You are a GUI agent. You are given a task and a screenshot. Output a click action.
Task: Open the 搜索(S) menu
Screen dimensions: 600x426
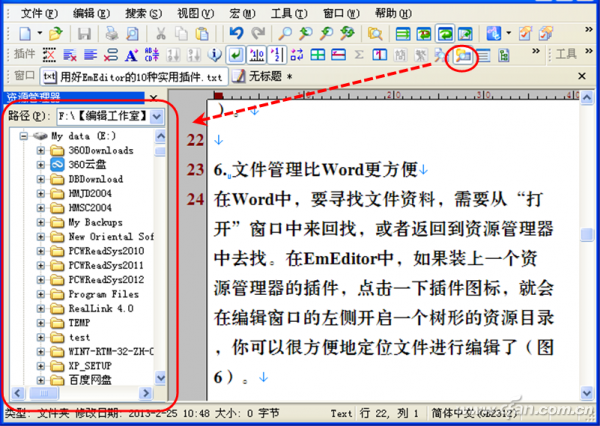click(143, 13)
